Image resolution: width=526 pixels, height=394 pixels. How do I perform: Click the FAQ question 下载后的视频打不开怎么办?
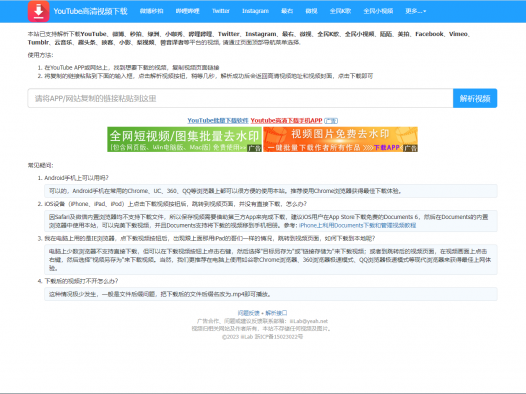[81, 281]
